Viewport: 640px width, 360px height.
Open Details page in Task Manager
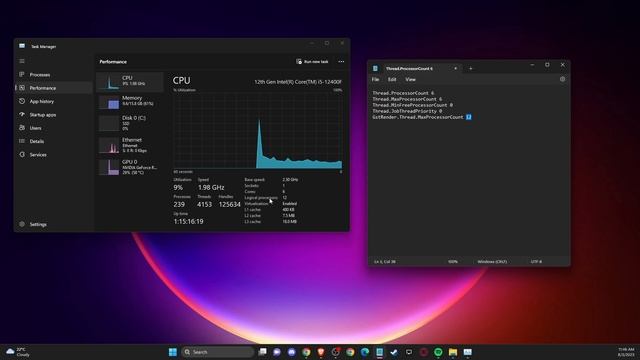[x=54, y=141]
